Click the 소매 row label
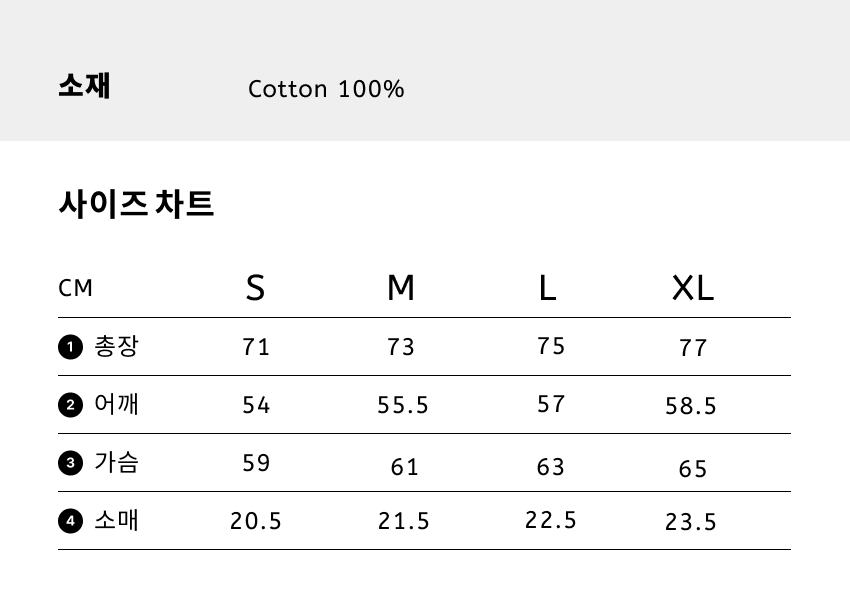 click(116, 520)
